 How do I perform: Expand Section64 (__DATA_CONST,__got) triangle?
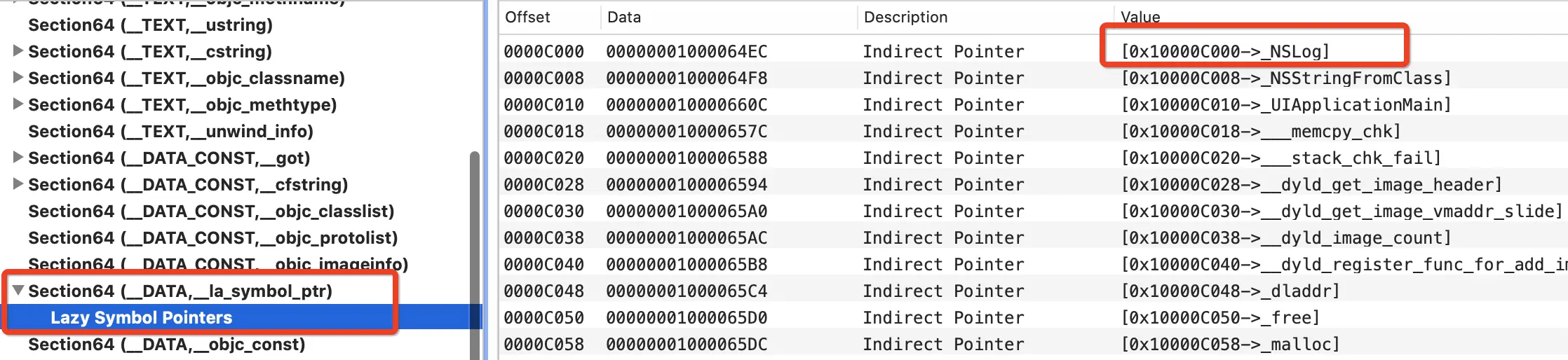click(x=18, y=158)
